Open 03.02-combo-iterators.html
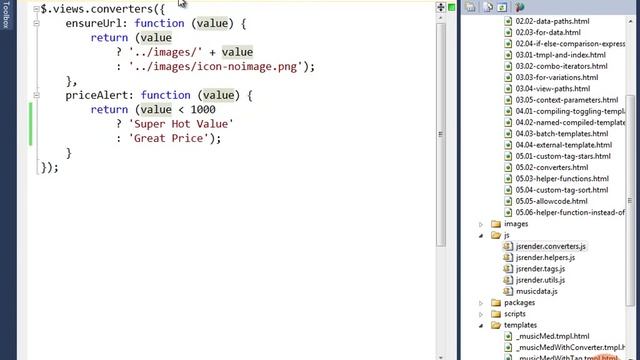The height and width of the screenshot is (360, 640). click(x=561, y=66)
